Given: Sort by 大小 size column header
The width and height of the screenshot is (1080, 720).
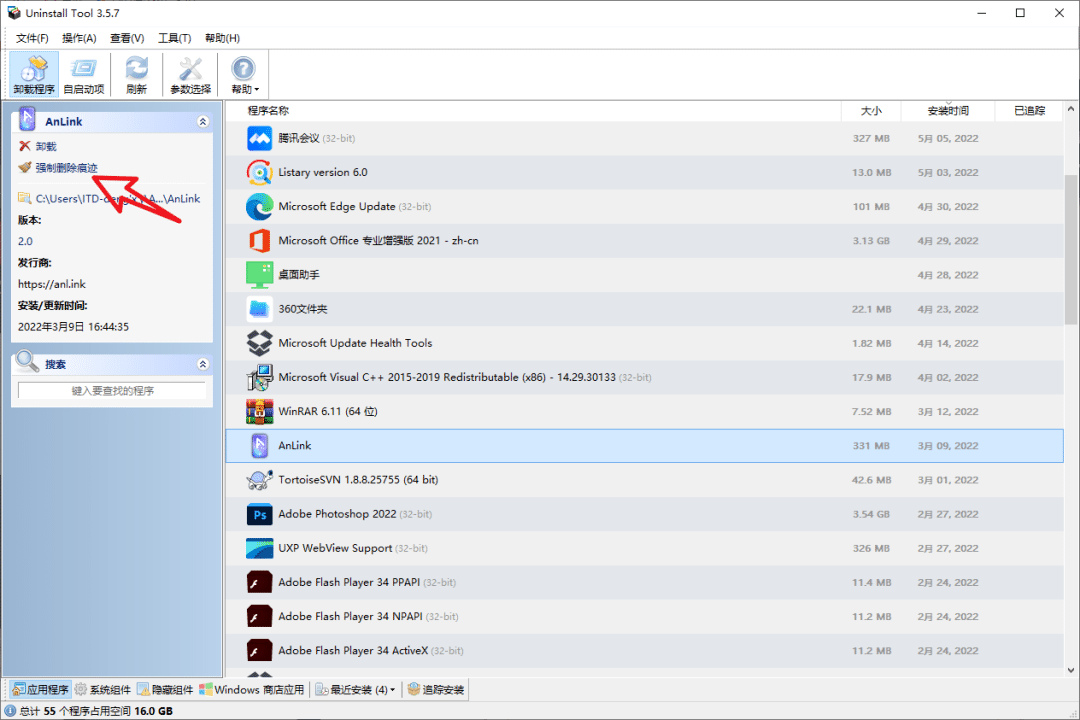Looking at the screenshot, I should point(871,110).
